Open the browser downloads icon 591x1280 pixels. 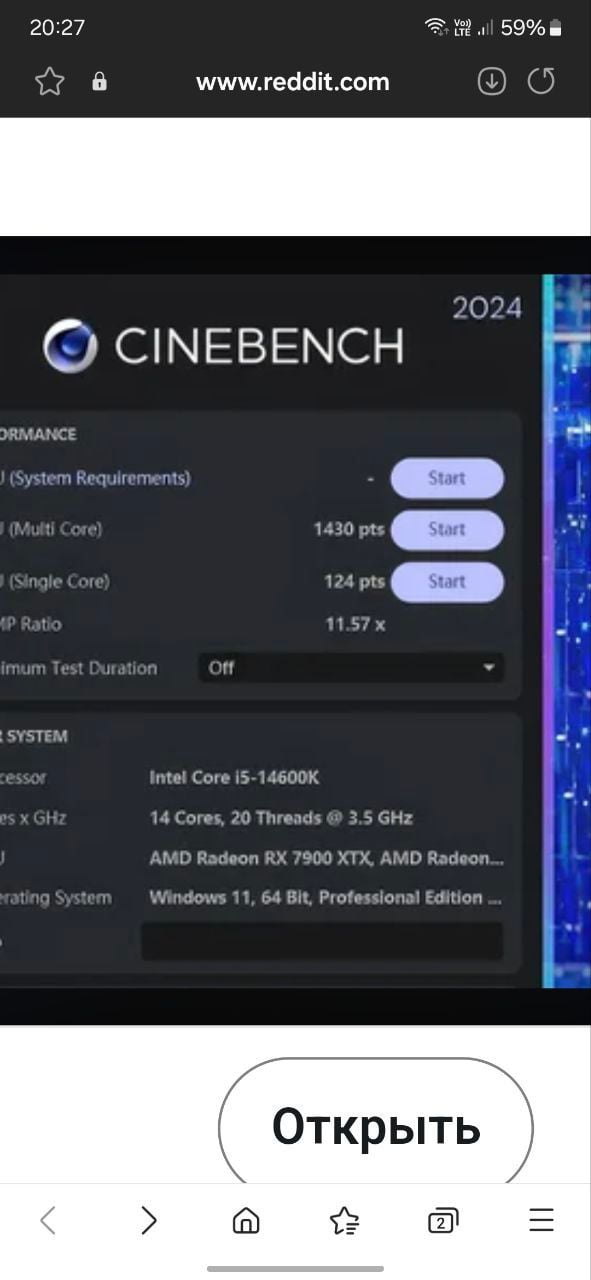[491, 82]
